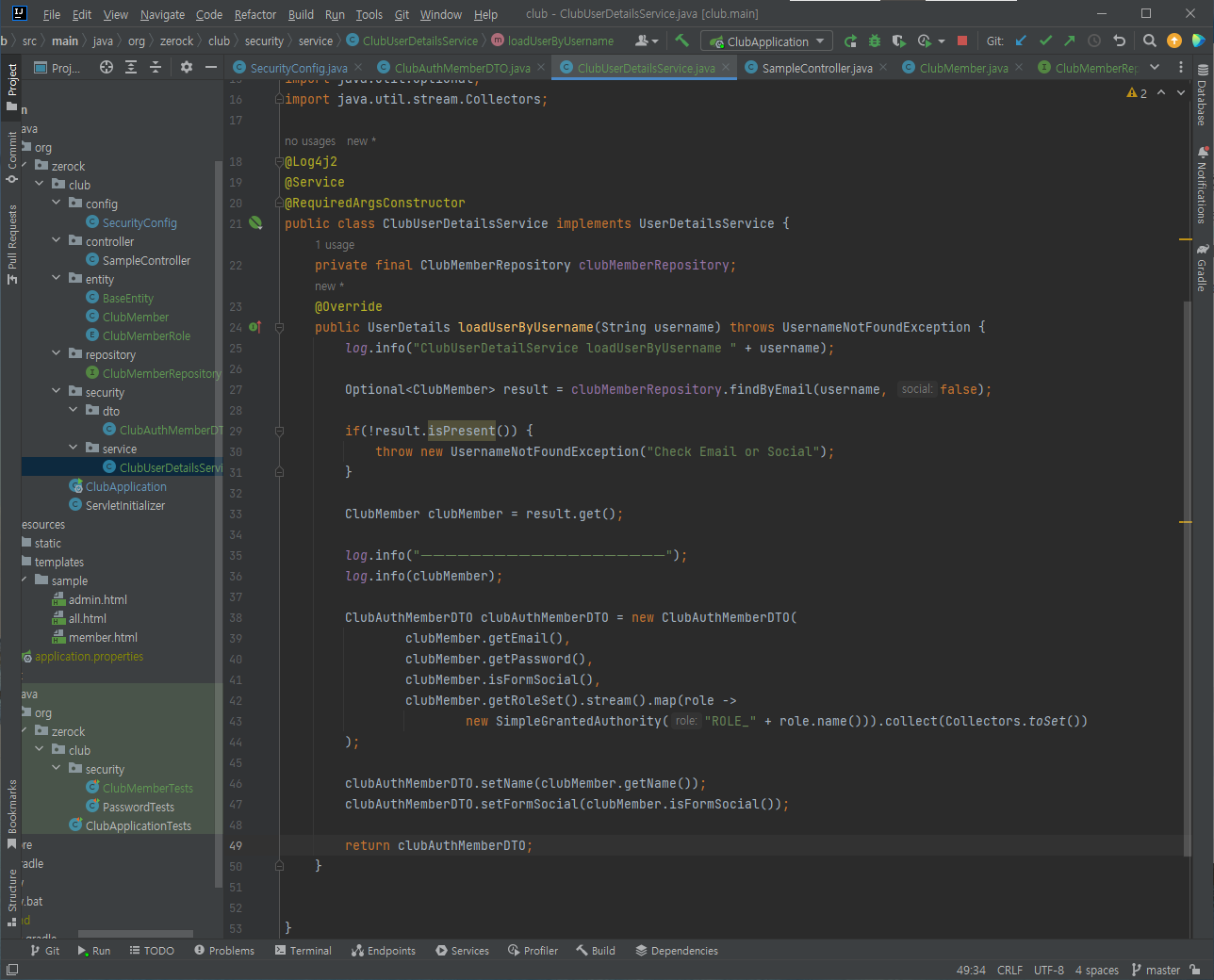Toggle the read-only lock icon in status bar

click(1195, 970)
